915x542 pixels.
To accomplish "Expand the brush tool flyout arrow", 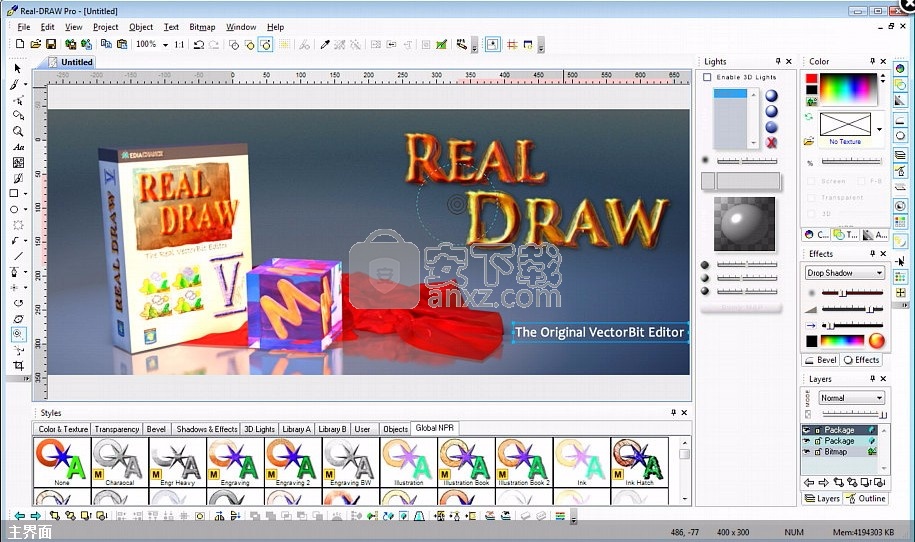I will pyautogui.click(x=26, y=85).
